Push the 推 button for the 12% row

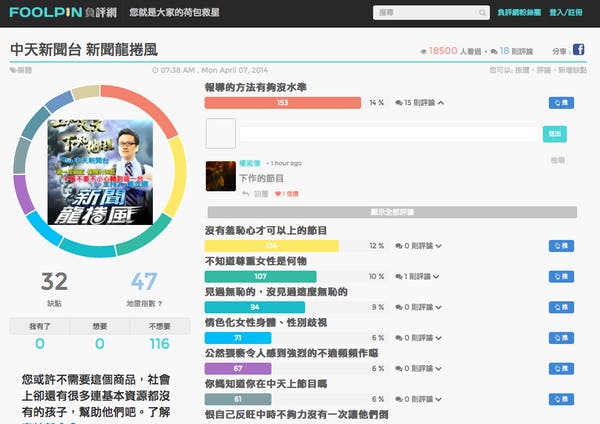pos(561,246)
